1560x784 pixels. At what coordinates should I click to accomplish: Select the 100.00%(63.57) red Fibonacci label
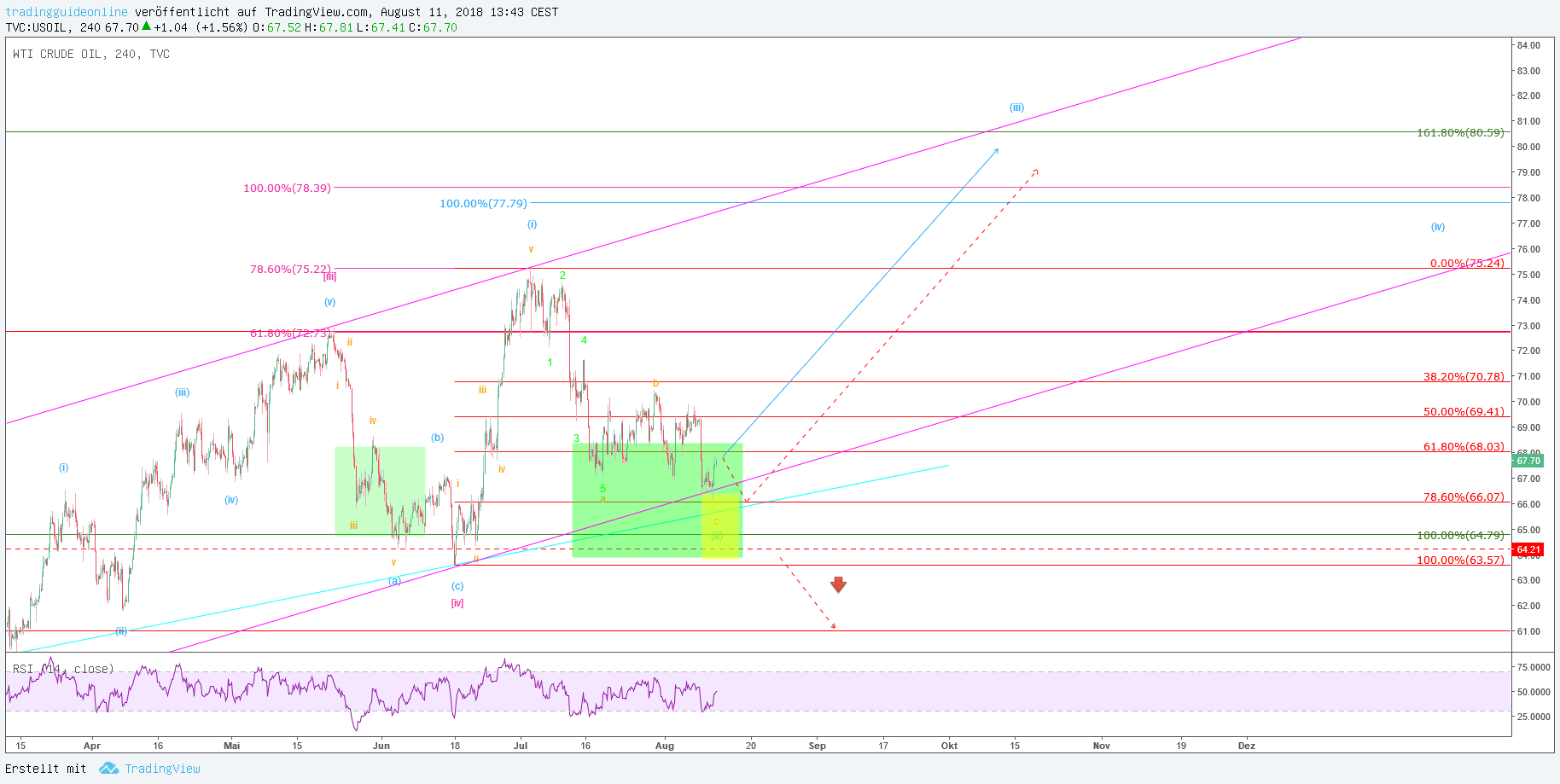pos(1460,560)
